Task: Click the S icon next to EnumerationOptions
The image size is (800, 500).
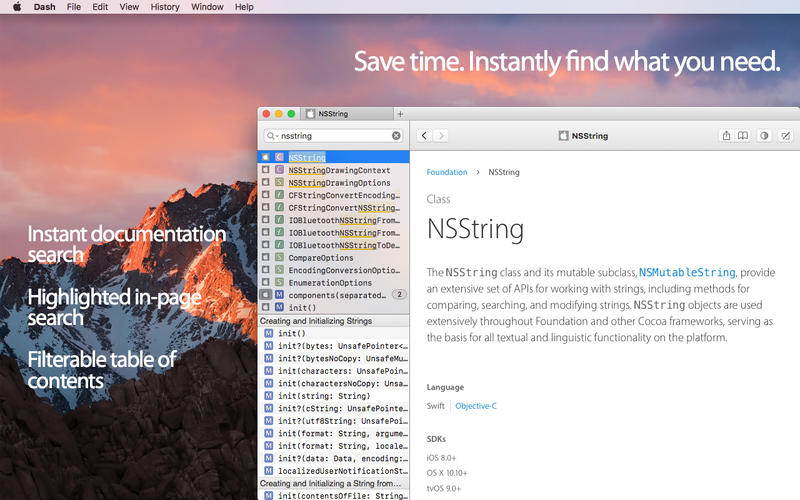Action: point(280,282)
